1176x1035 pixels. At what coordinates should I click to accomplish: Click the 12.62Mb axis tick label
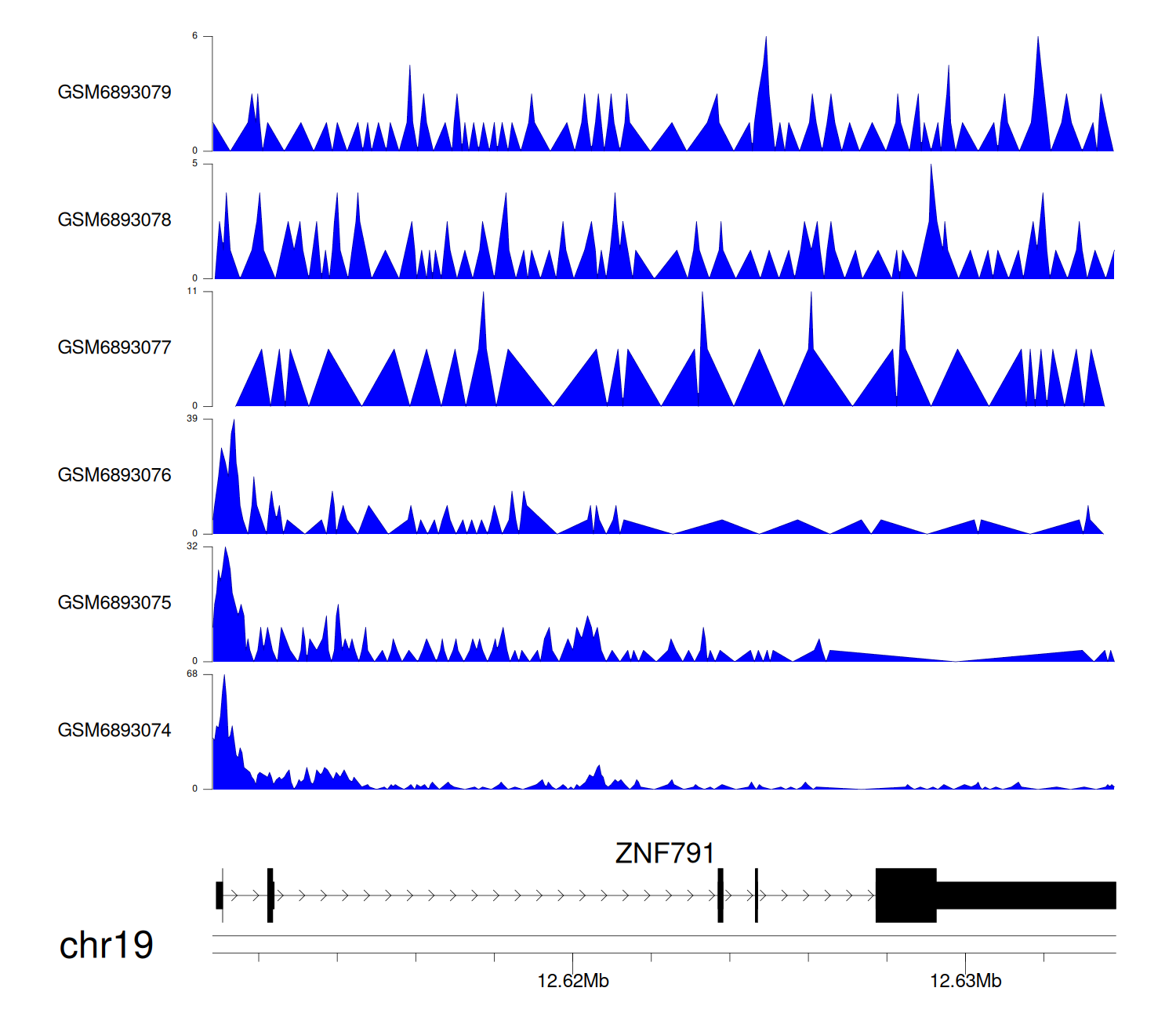572,981
